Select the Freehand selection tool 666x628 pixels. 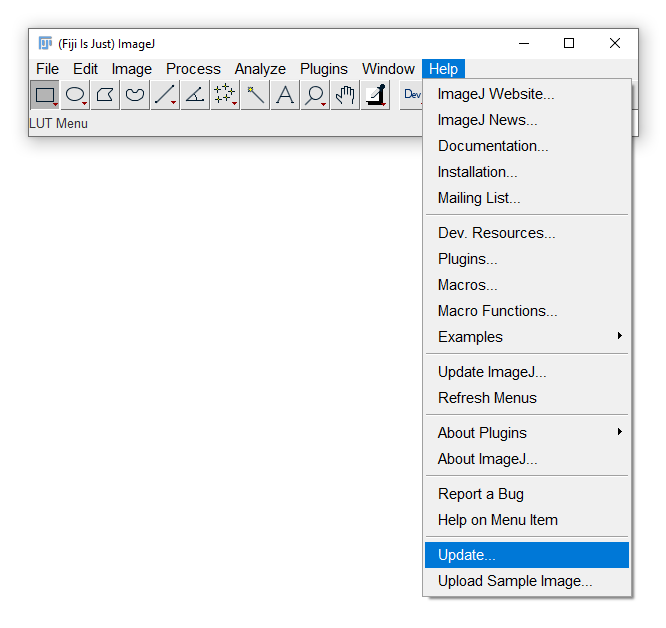(x=135, y=95)
